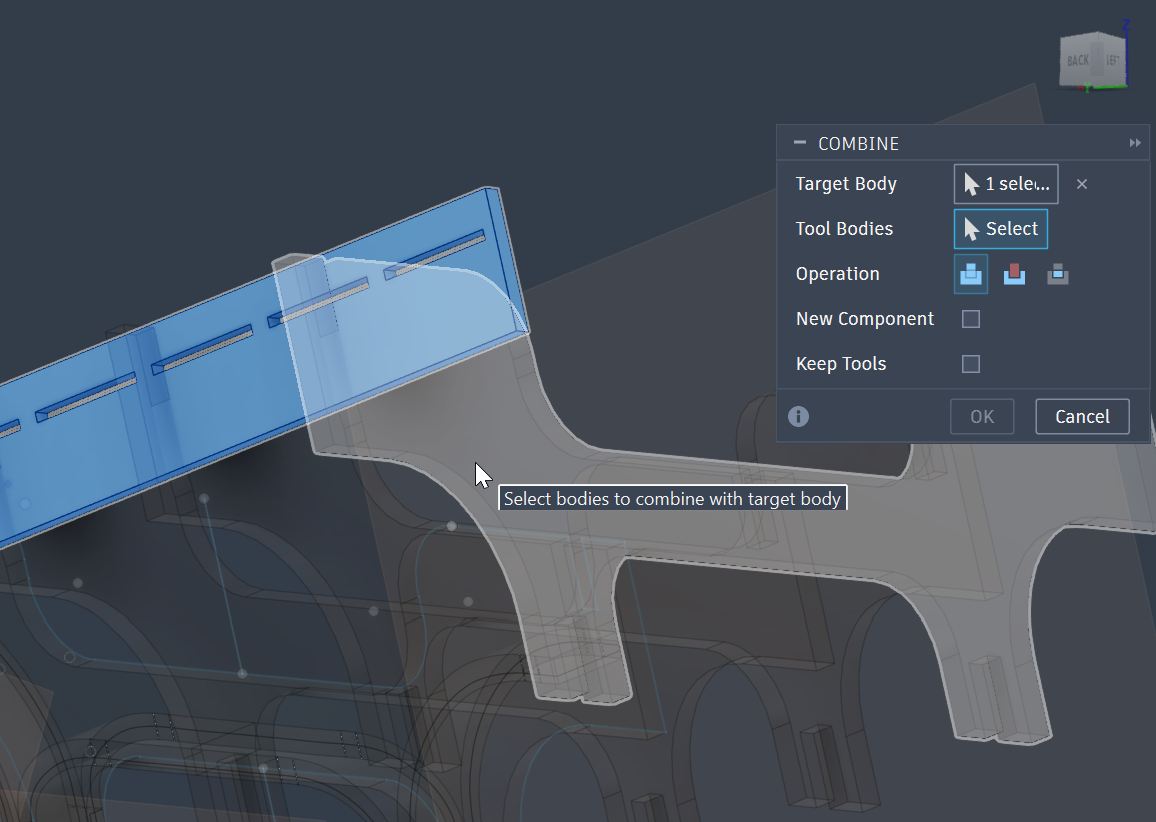Click the blue Z axis on the ViewCube
The image size is (1156, 822).
tap(1127, 30)
